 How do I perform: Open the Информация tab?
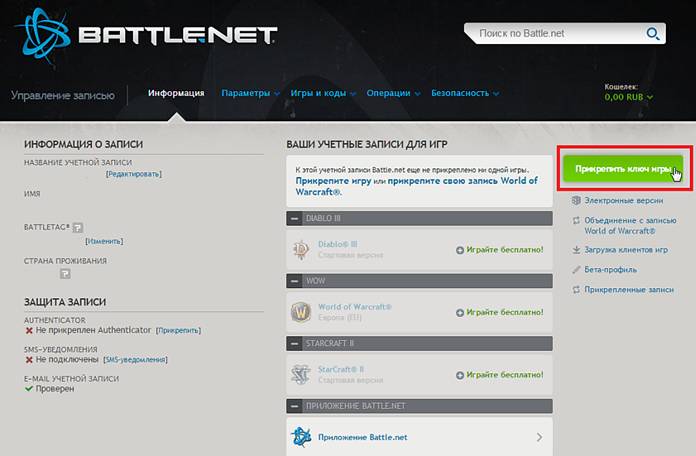pos(176,93)
